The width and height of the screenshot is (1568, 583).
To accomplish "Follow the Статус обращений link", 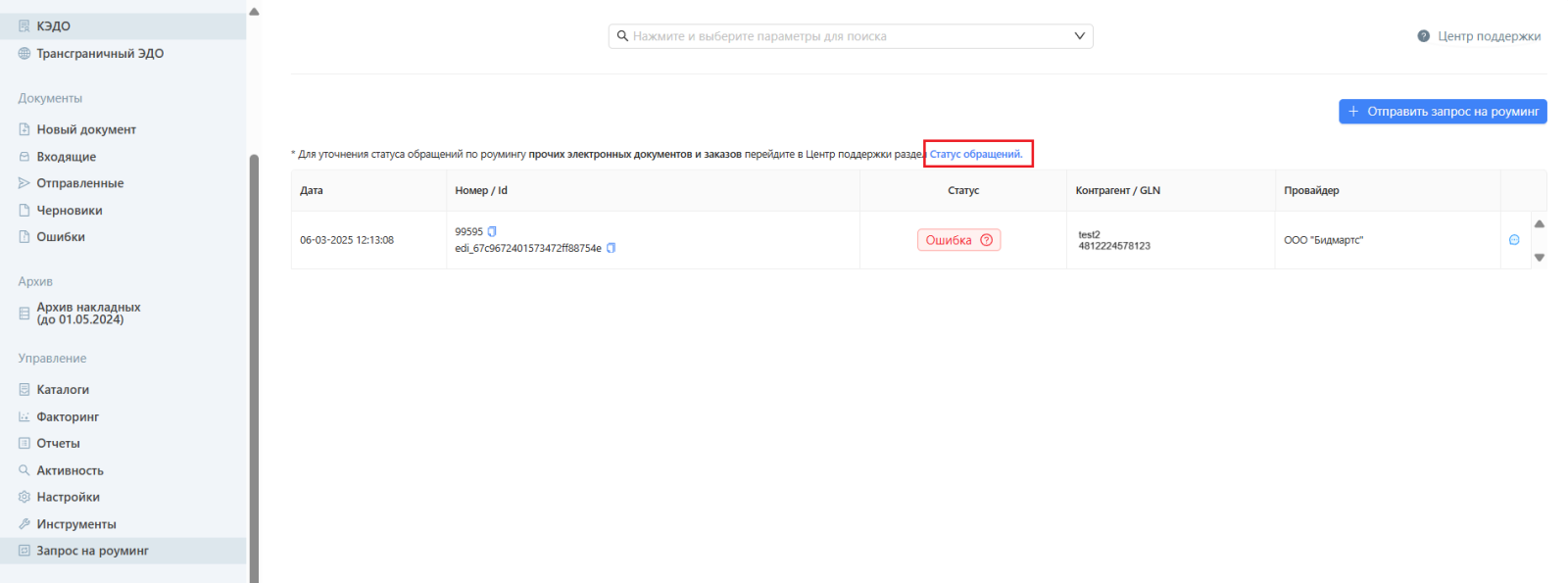I will click(x=975, y=154).
